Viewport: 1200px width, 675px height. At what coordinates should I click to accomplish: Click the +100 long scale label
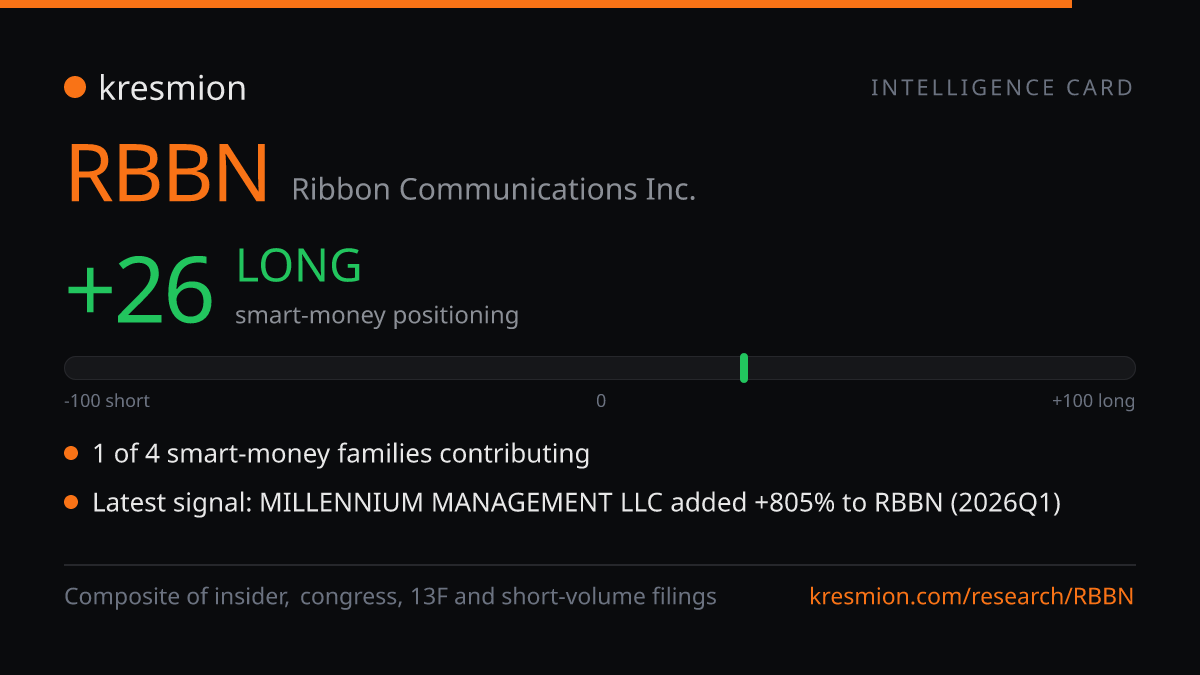[1093, 401]
